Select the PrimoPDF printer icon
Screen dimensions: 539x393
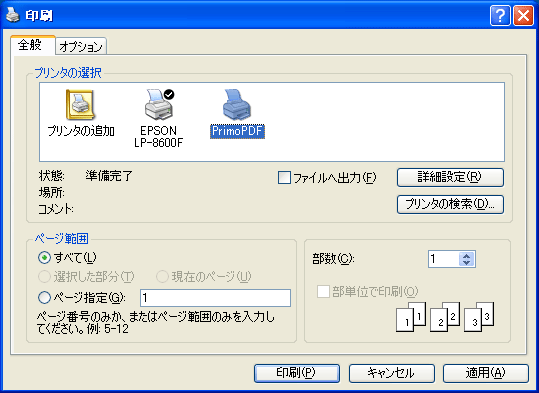[237, 105]
